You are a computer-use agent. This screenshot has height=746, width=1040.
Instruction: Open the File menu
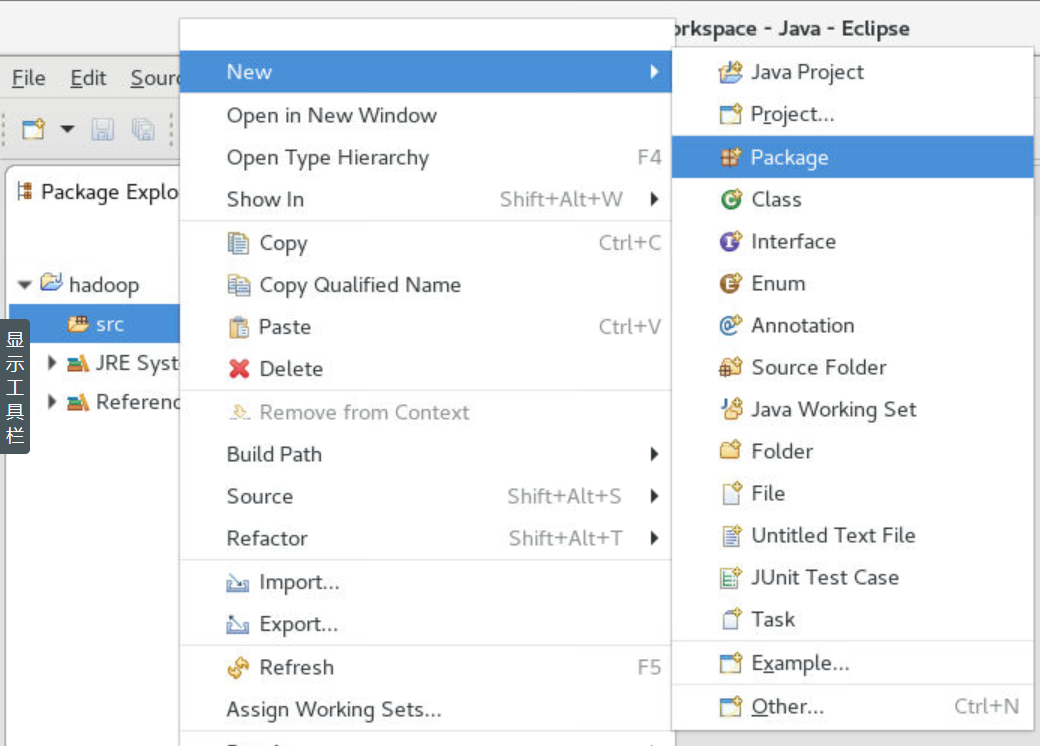point(28,78)
